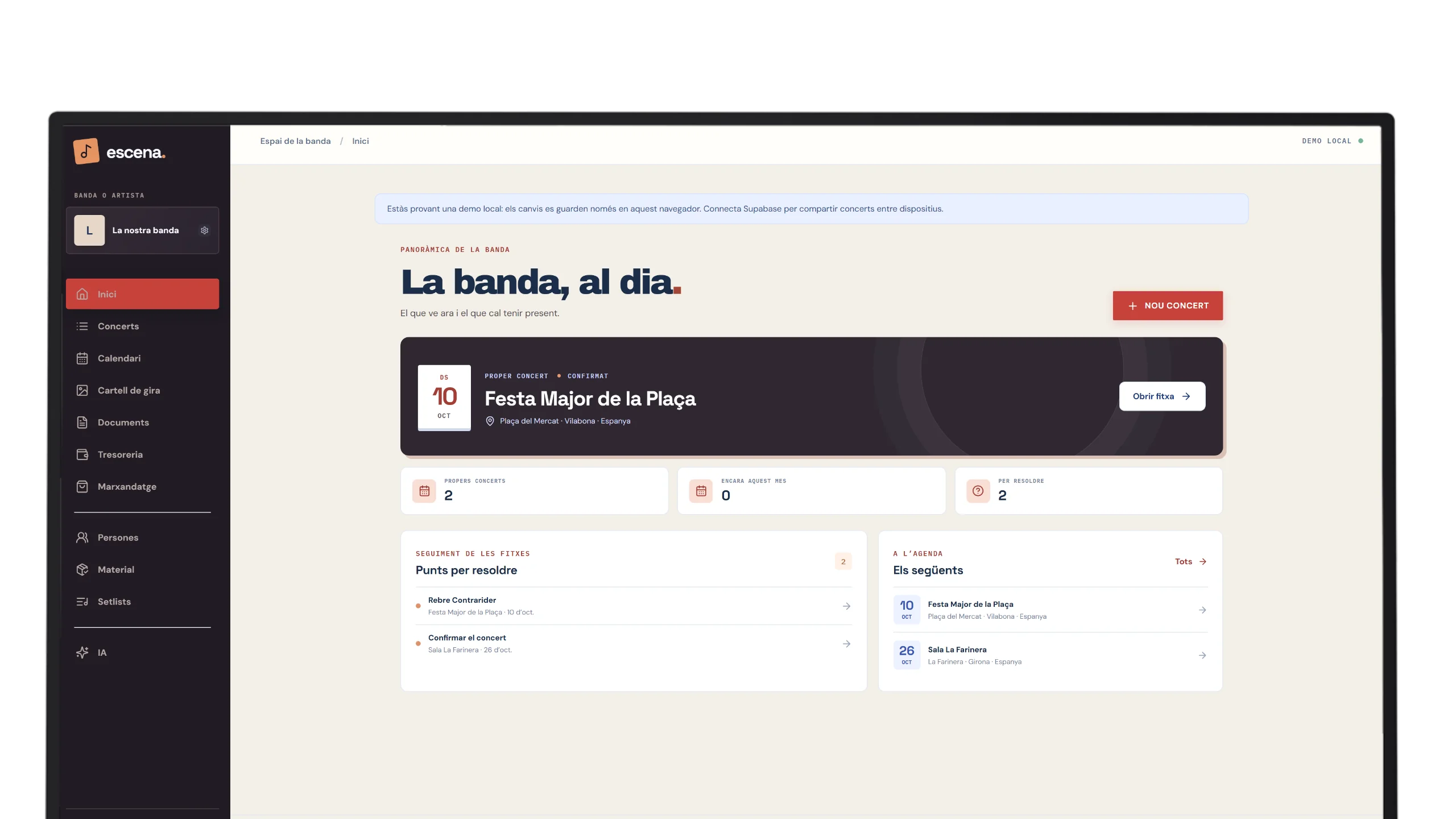The image size is (1456, 819).
Task: Click the IA sparkles icon in sidebar
Action: coord(82,652)
